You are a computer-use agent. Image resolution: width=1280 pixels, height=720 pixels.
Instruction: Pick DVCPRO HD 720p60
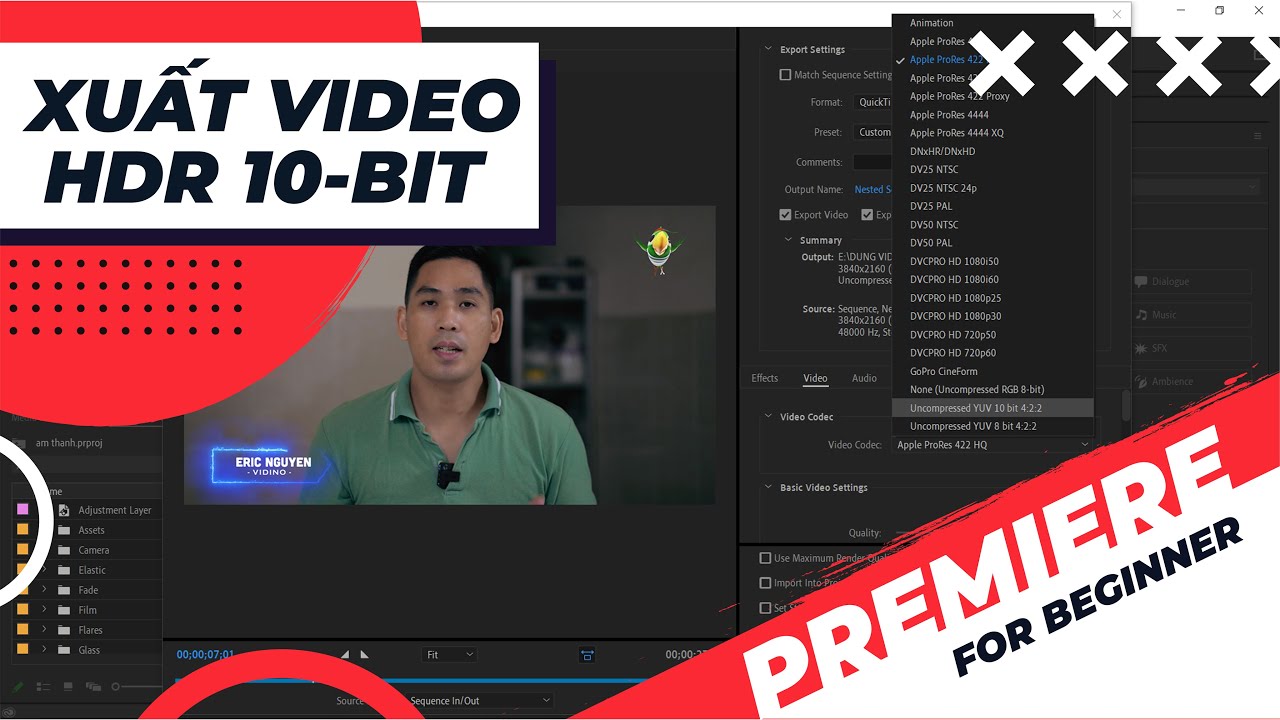(992, 353)
